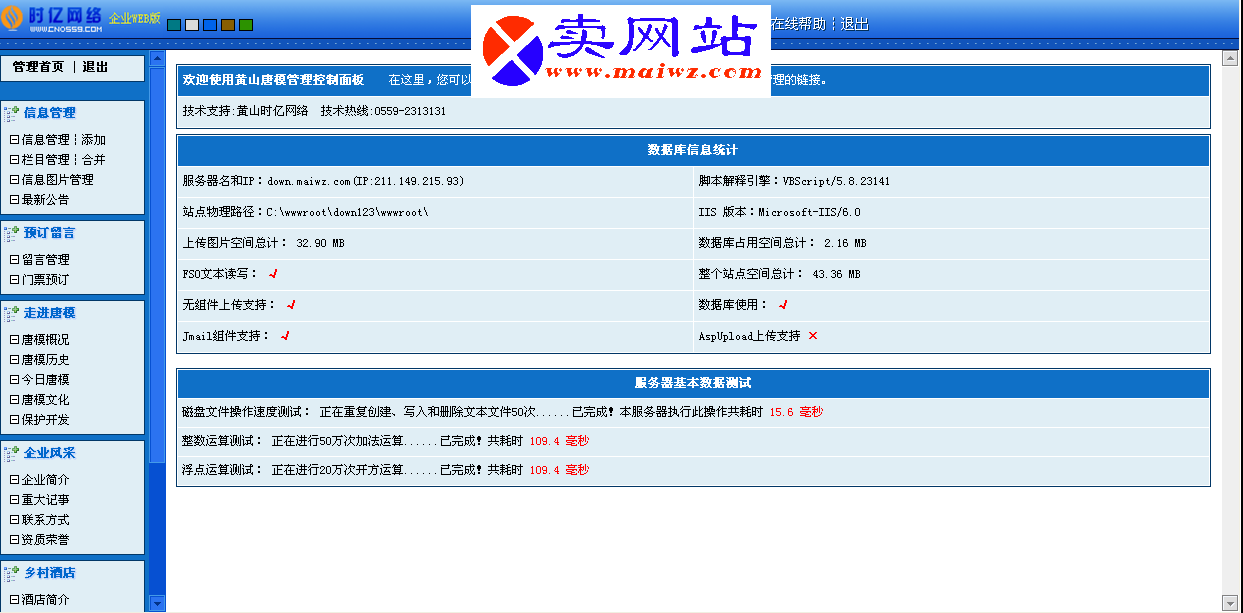Click the Microsoft-IIS/6.0 version value
The width and height of the screenshot is (1243, 613).
[809, 212]
